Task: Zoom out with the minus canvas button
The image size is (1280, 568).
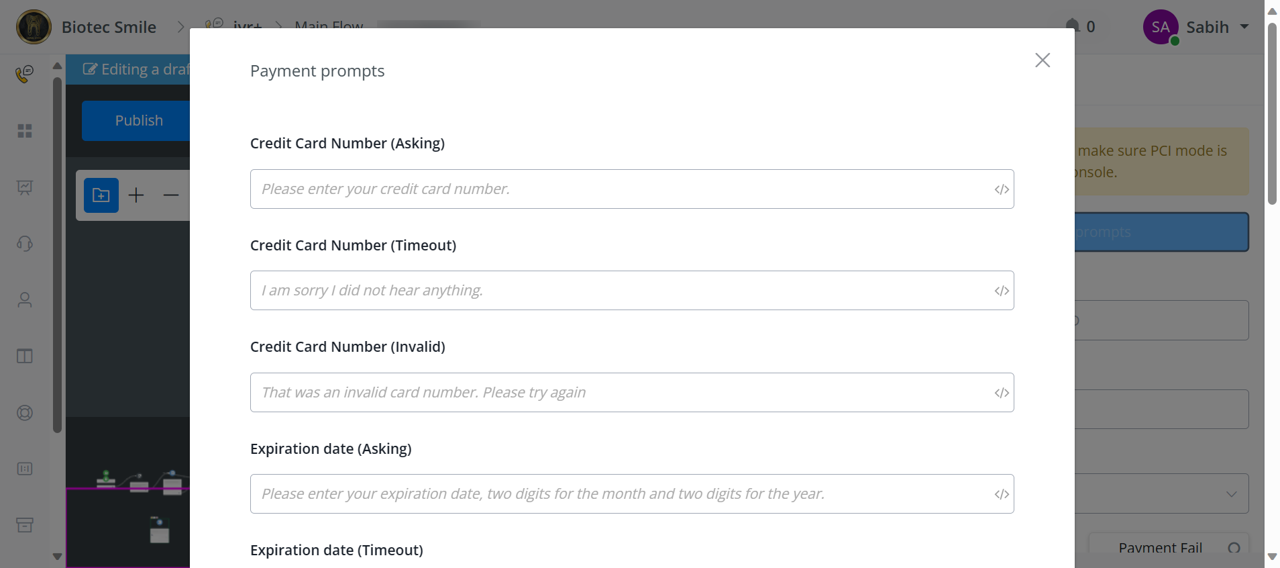Action: click(171, 195)
